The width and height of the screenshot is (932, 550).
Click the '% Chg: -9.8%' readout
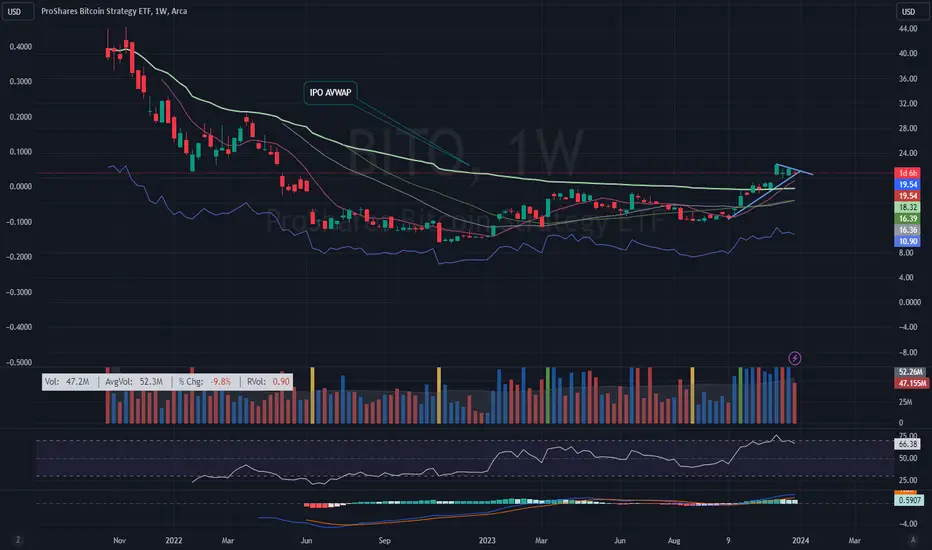[x=204, y=382]
